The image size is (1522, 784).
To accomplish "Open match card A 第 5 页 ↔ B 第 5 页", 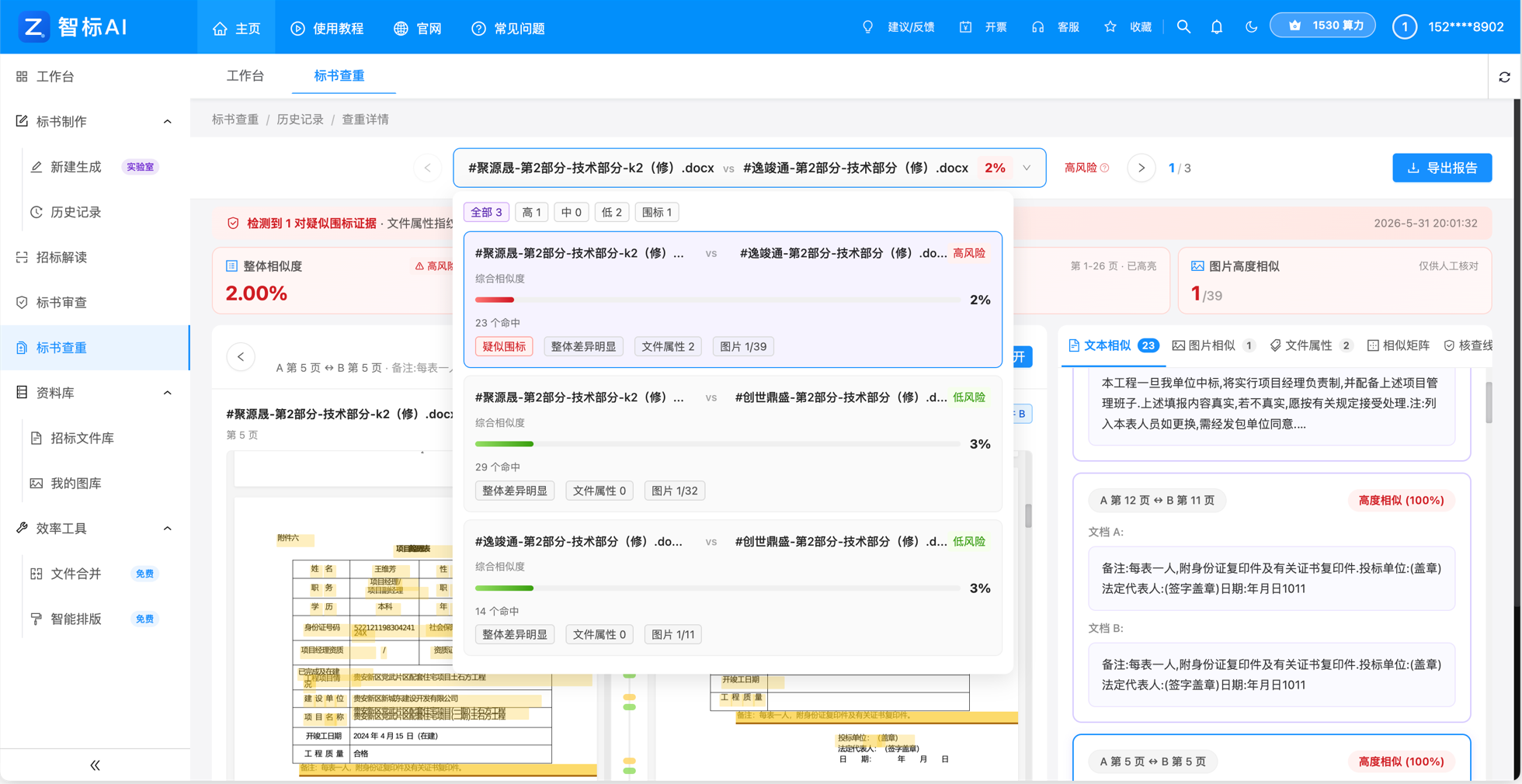I will [1271, 758].
